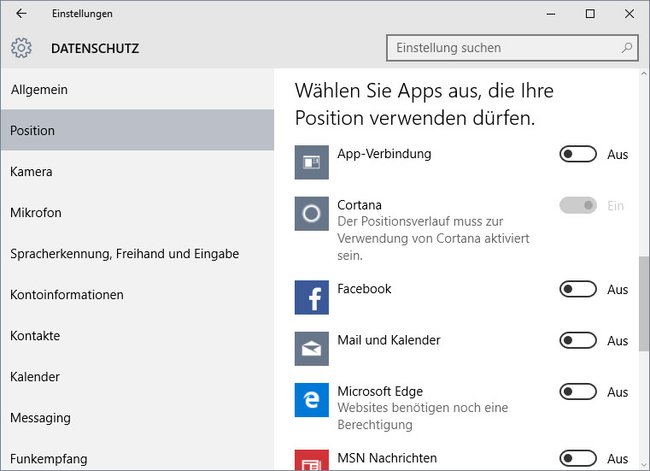Click the Einstellung suchen search field
The height and width of the screenshot is (471, 650).
[x=512, y=48]
